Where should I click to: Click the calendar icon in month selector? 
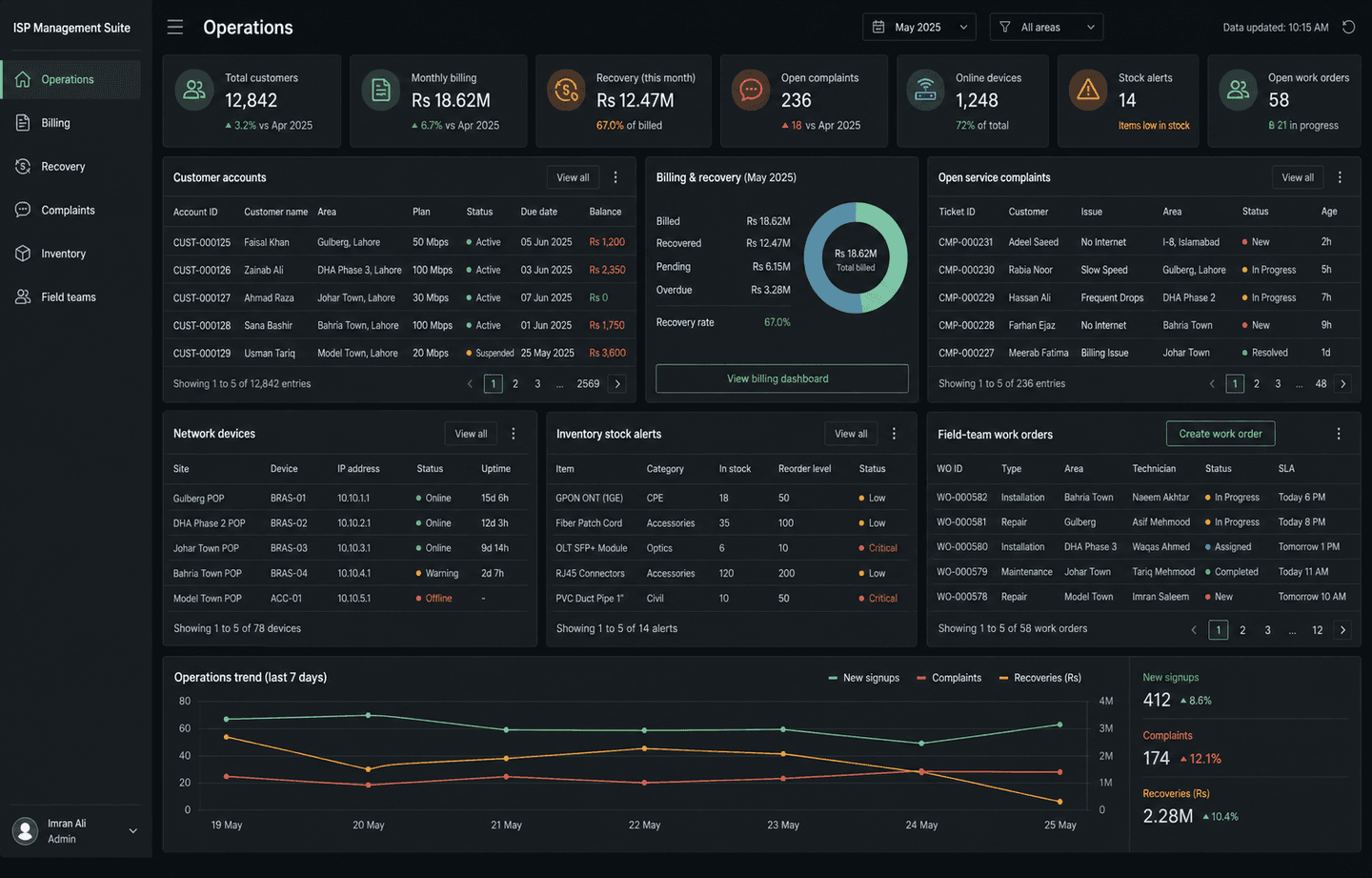click(x=878, y=27)
